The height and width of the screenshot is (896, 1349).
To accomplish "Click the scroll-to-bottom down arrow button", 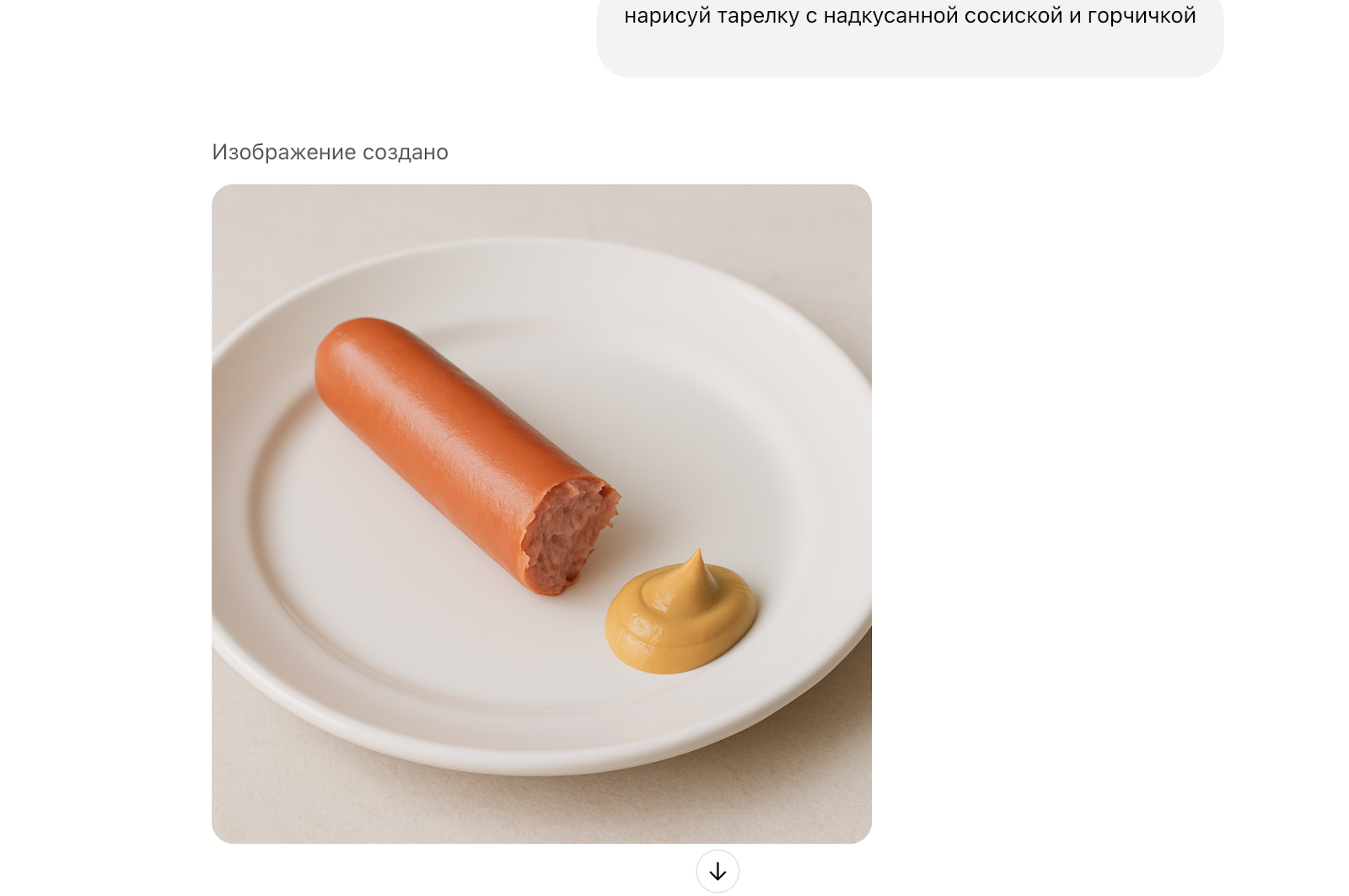I will pos(717,871).
